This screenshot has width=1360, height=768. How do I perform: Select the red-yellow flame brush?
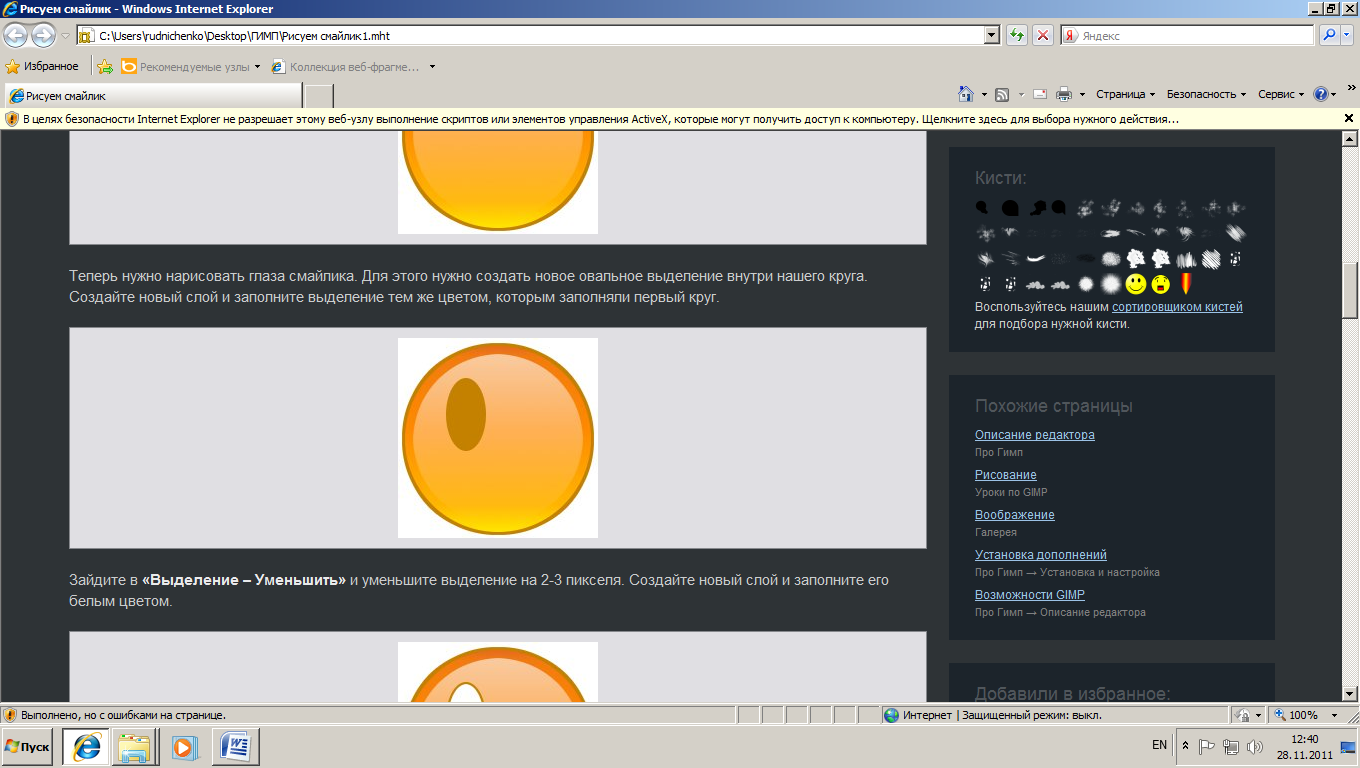[x=1186, y=284]
